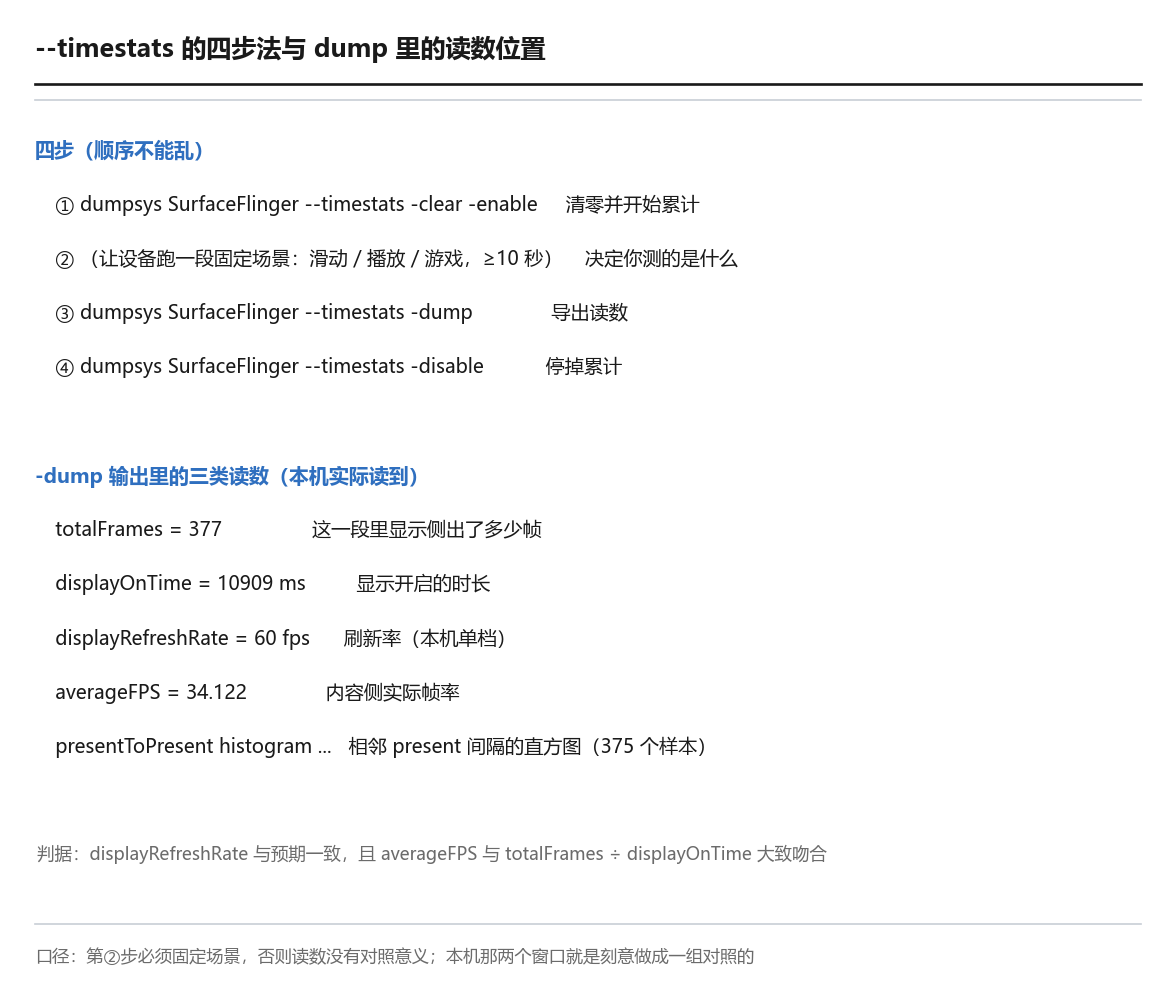Click the value 'displayRefreshRate = 60 fps'
The image size is (1175, 996).
point(183,638)
